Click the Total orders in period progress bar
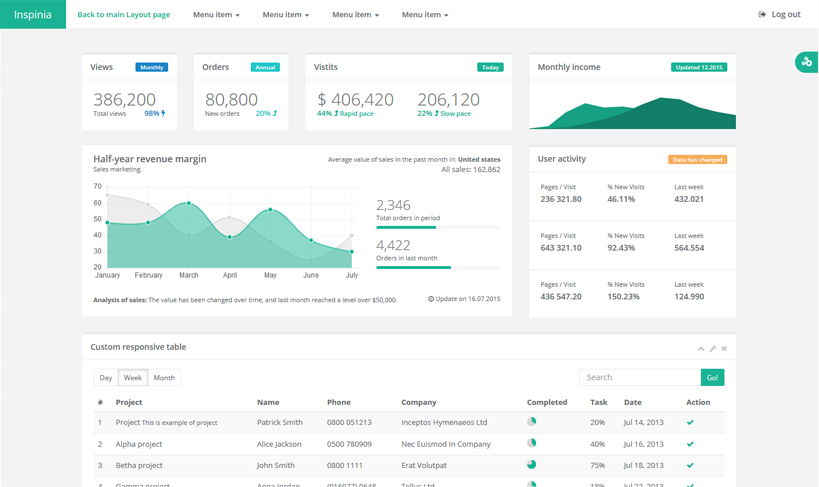Screen dimensions: 819x487 (437, 228)
